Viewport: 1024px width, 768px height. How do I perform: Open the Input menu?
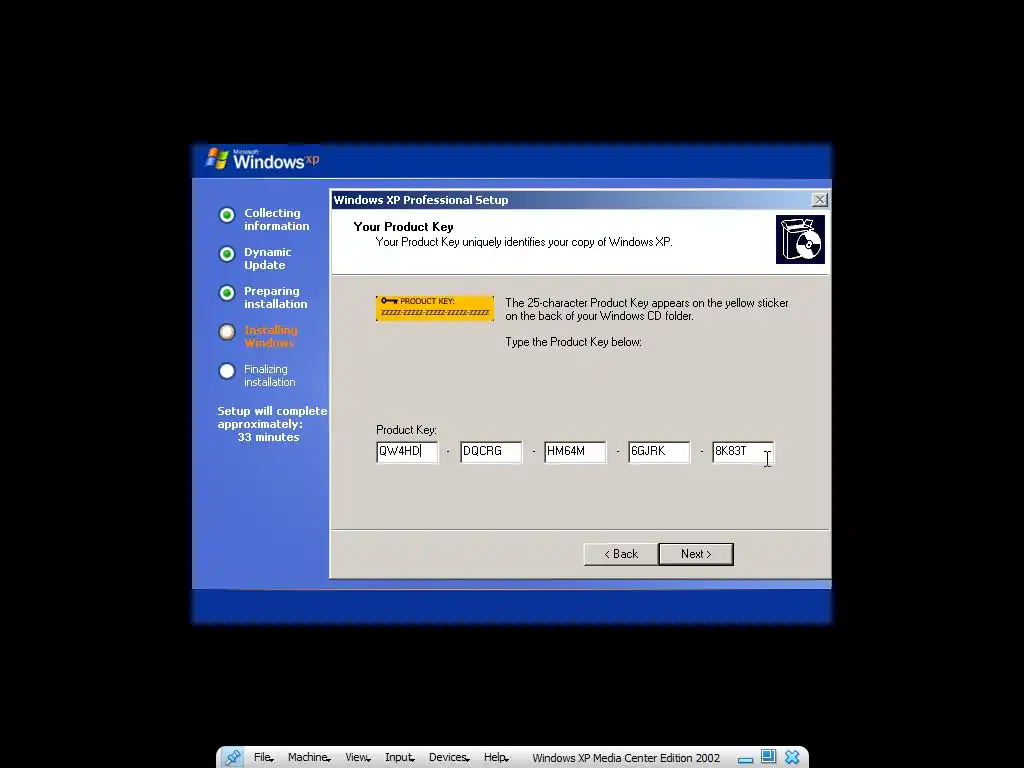point(400,757)
